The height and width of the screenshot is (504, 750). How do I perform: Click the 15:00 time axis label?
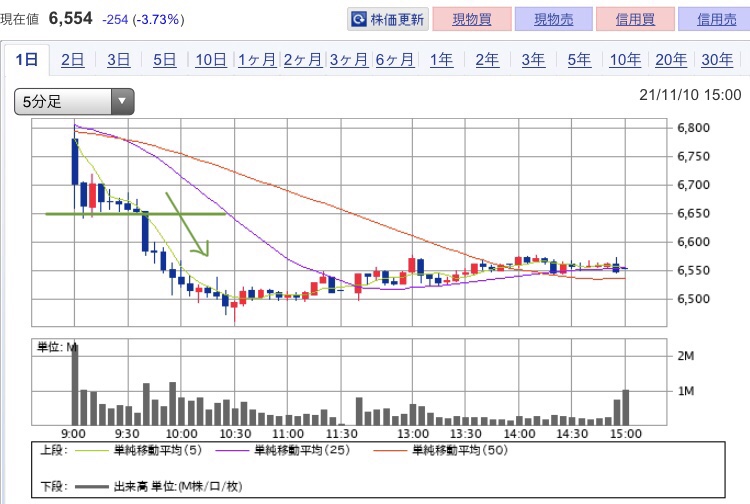pos(626,434)
